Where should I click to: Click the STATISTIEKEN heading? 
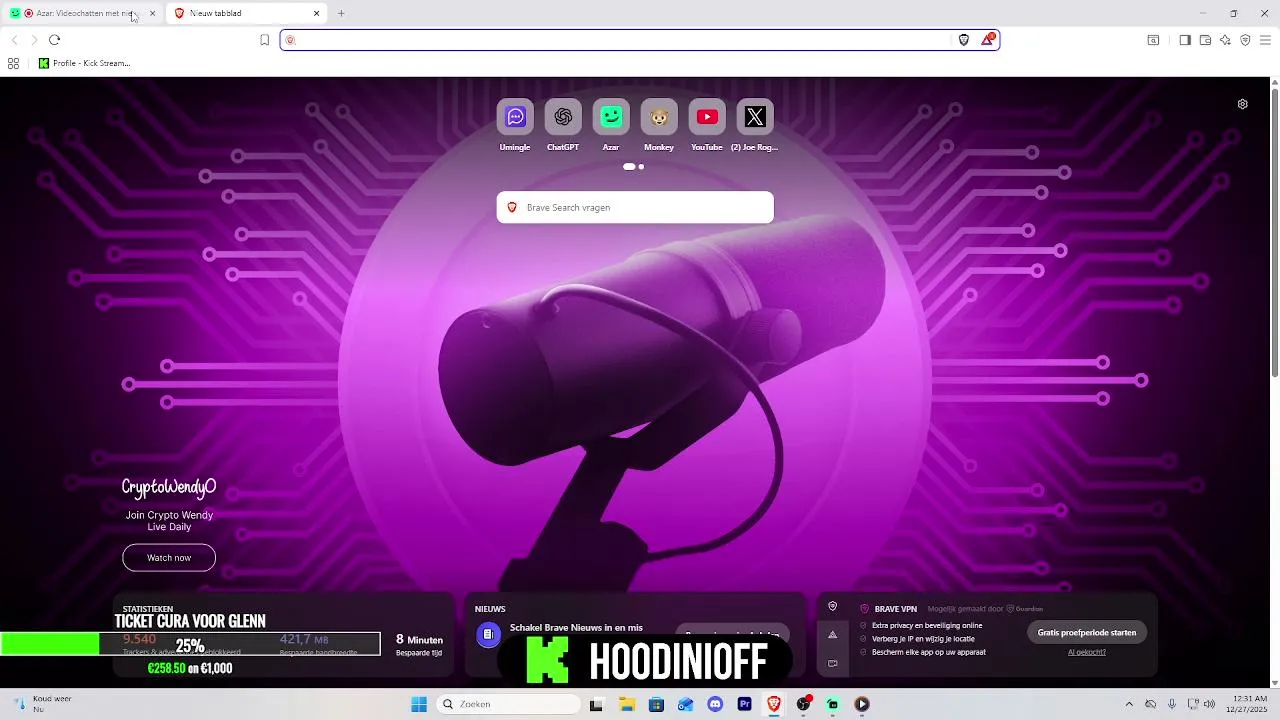point(148,609)
